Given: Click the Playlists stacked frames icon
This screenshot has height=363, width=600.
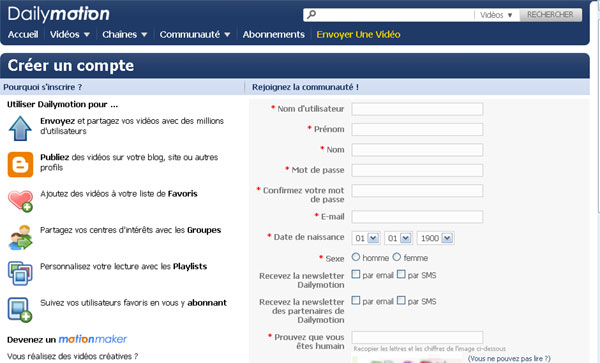Looking at the screenshot, I should click(x=20, y=273).
